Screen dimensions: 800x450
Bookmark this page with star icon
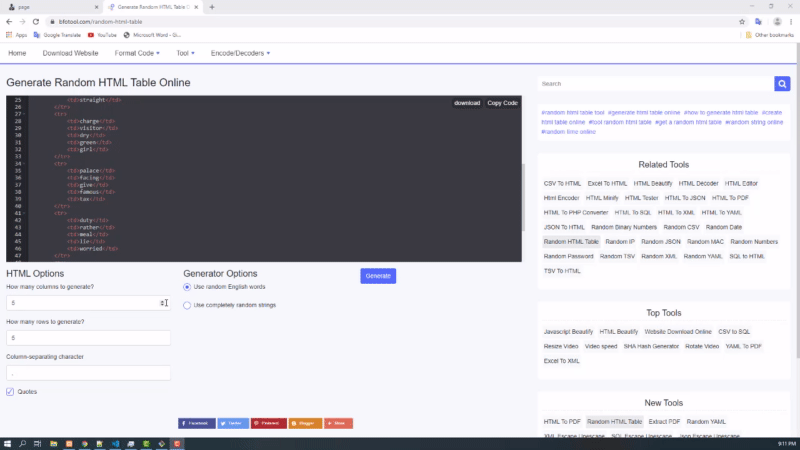coord(742,22)
